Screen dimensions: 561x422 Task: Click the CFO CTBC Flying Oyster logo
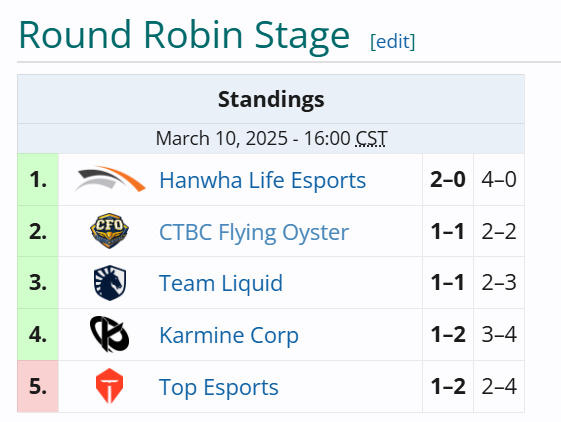pyautogui.click(x=109, y=231)
